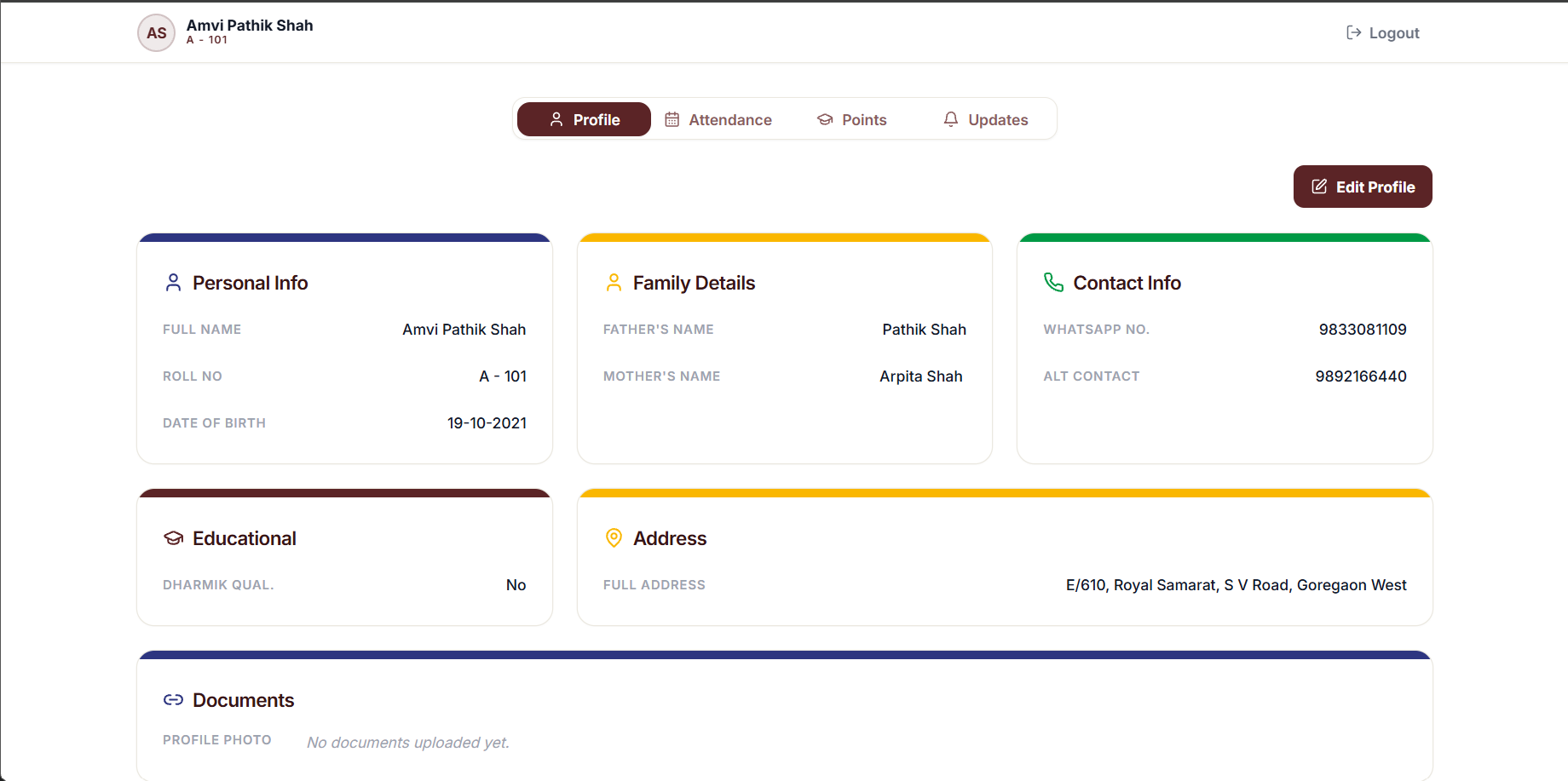Click the Family Details person icon
Image resolution: width=1568 pixels, height=781 pixels.
614,283
